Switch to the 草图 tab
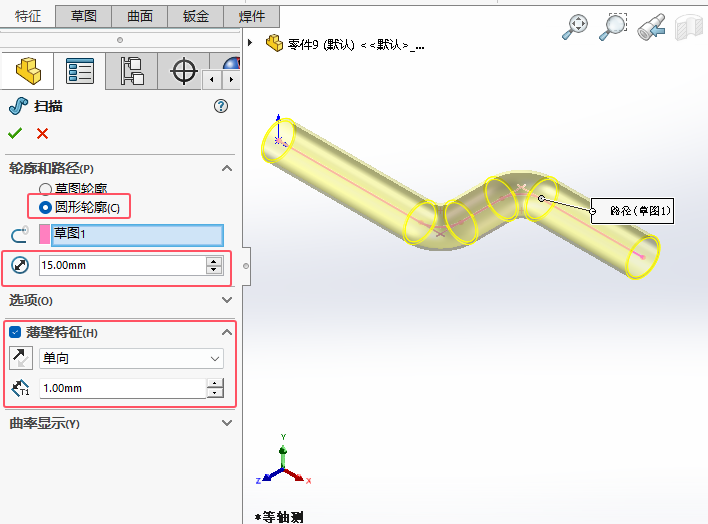Viewport: 708px width, 524px height. (84, 16)
